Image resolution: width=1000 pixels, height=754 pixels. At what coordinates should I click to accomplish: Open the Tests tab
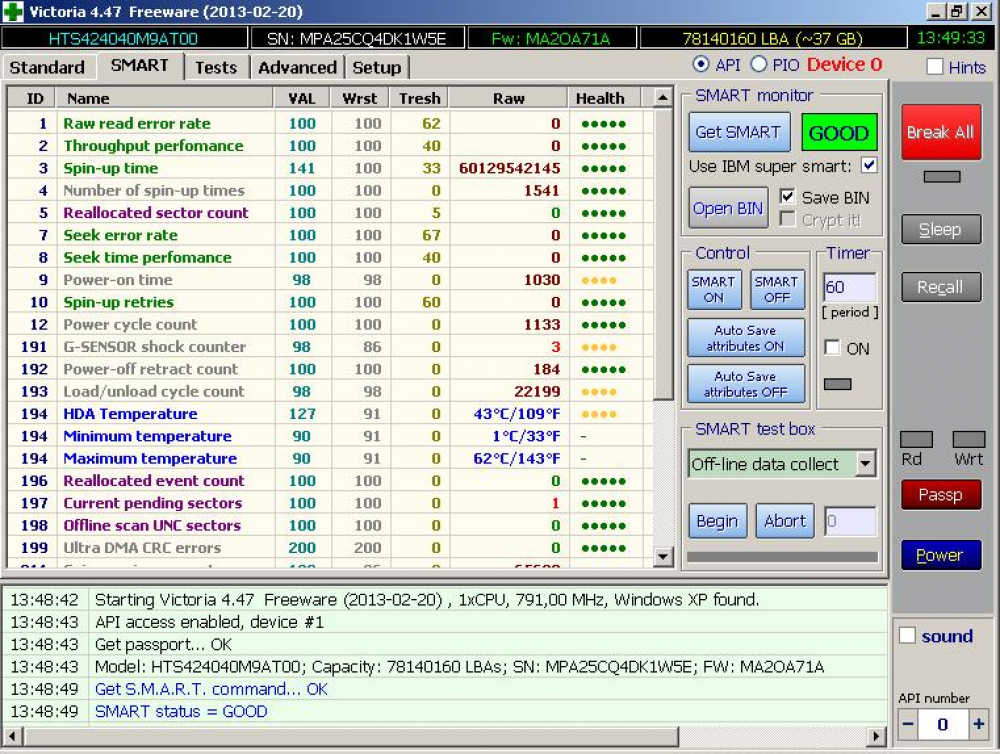coord(216,67)
